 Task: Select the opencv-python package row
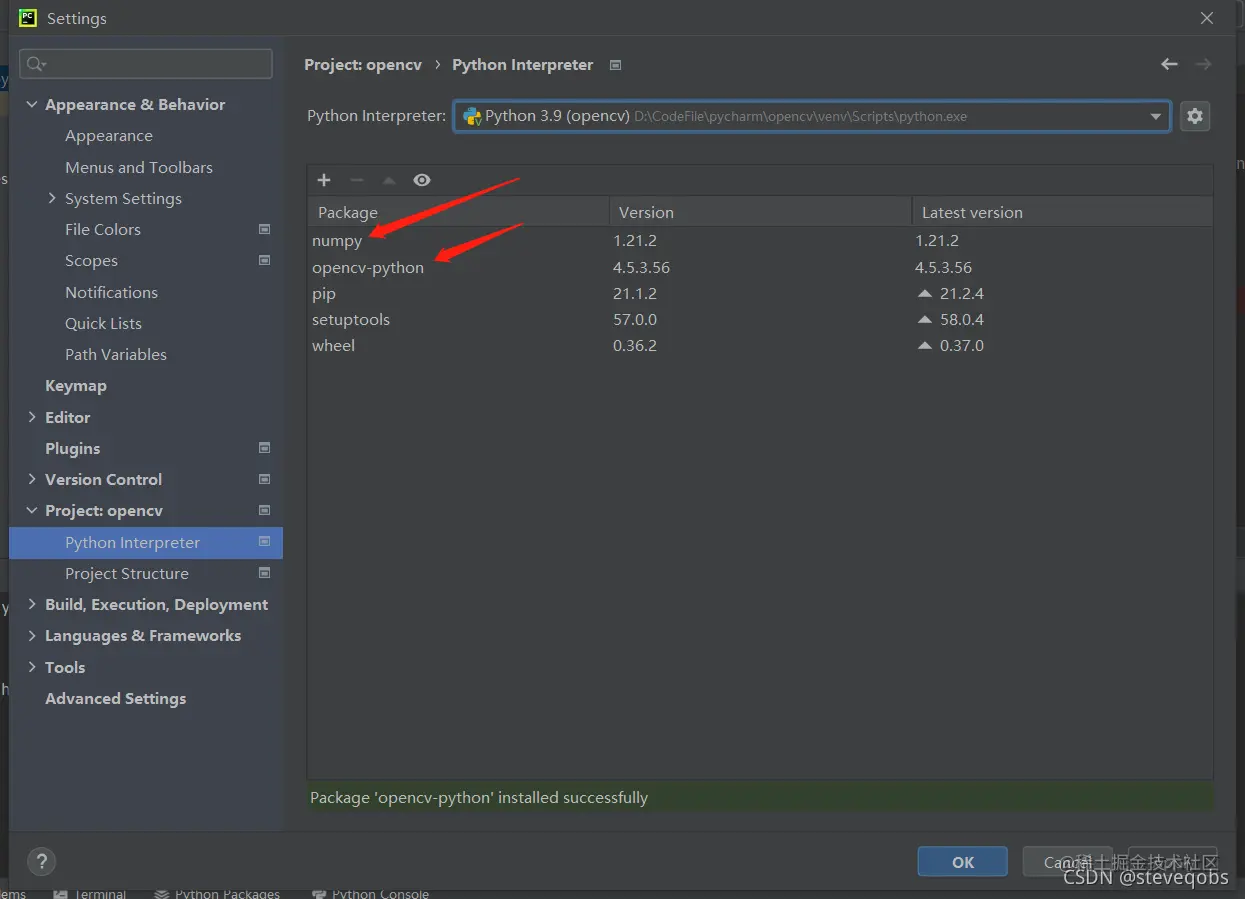coord(760,267)
